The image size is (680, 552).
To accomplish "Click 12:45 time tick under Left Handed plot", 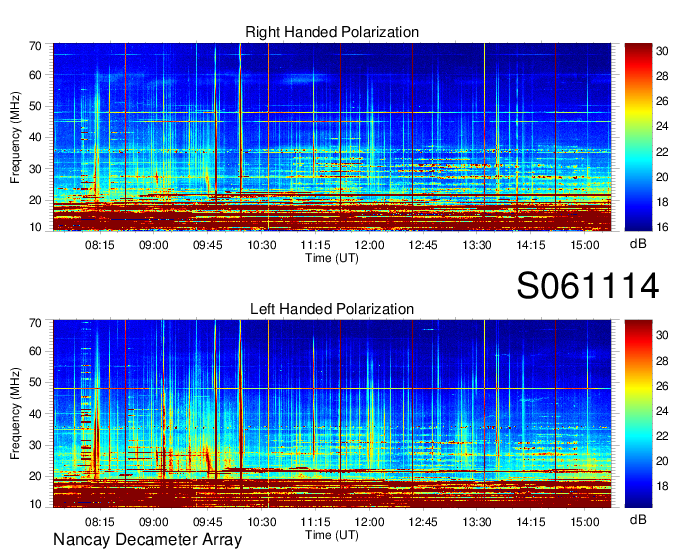I will (423, 522).
